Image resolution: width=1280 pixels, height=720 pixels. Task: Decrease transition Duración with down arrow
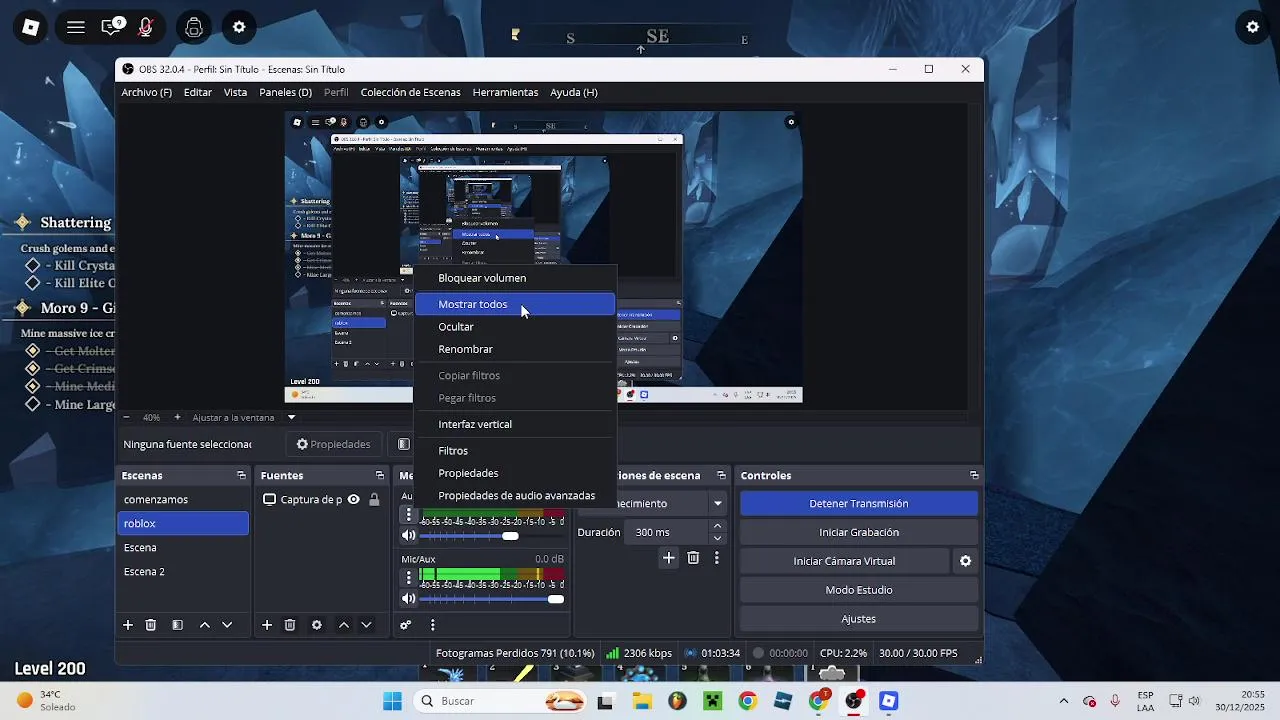[x=717, y=538]
